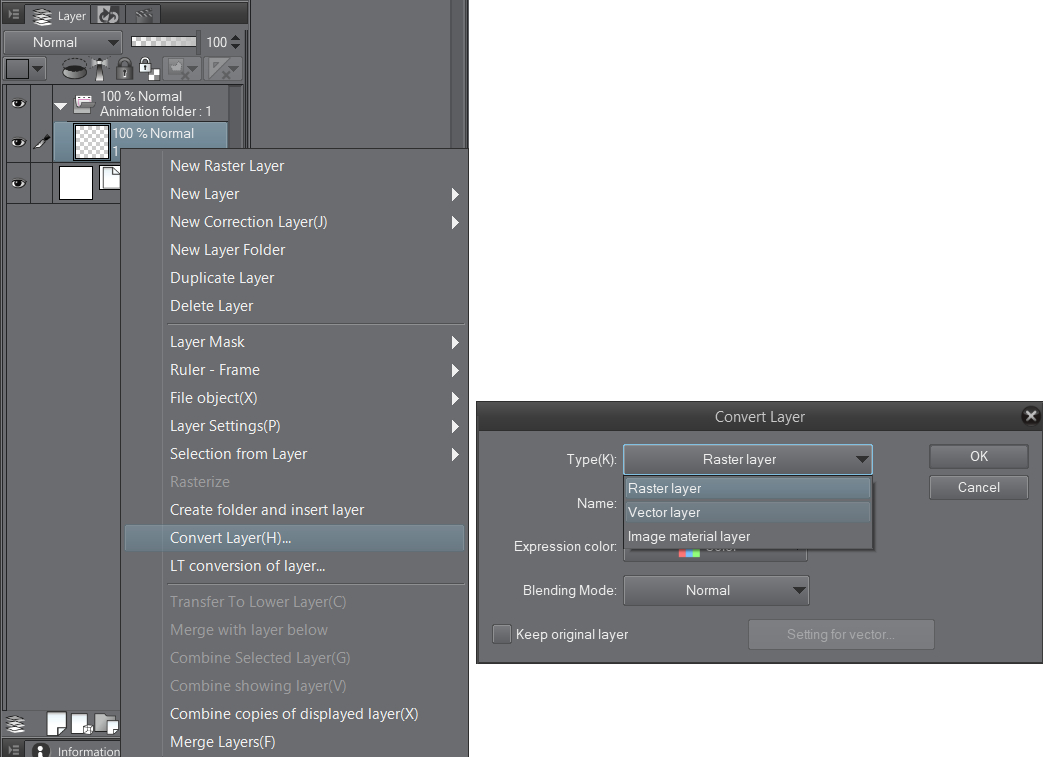
Task: Choose New Layer Folder
Action: [x=294, y=249]
